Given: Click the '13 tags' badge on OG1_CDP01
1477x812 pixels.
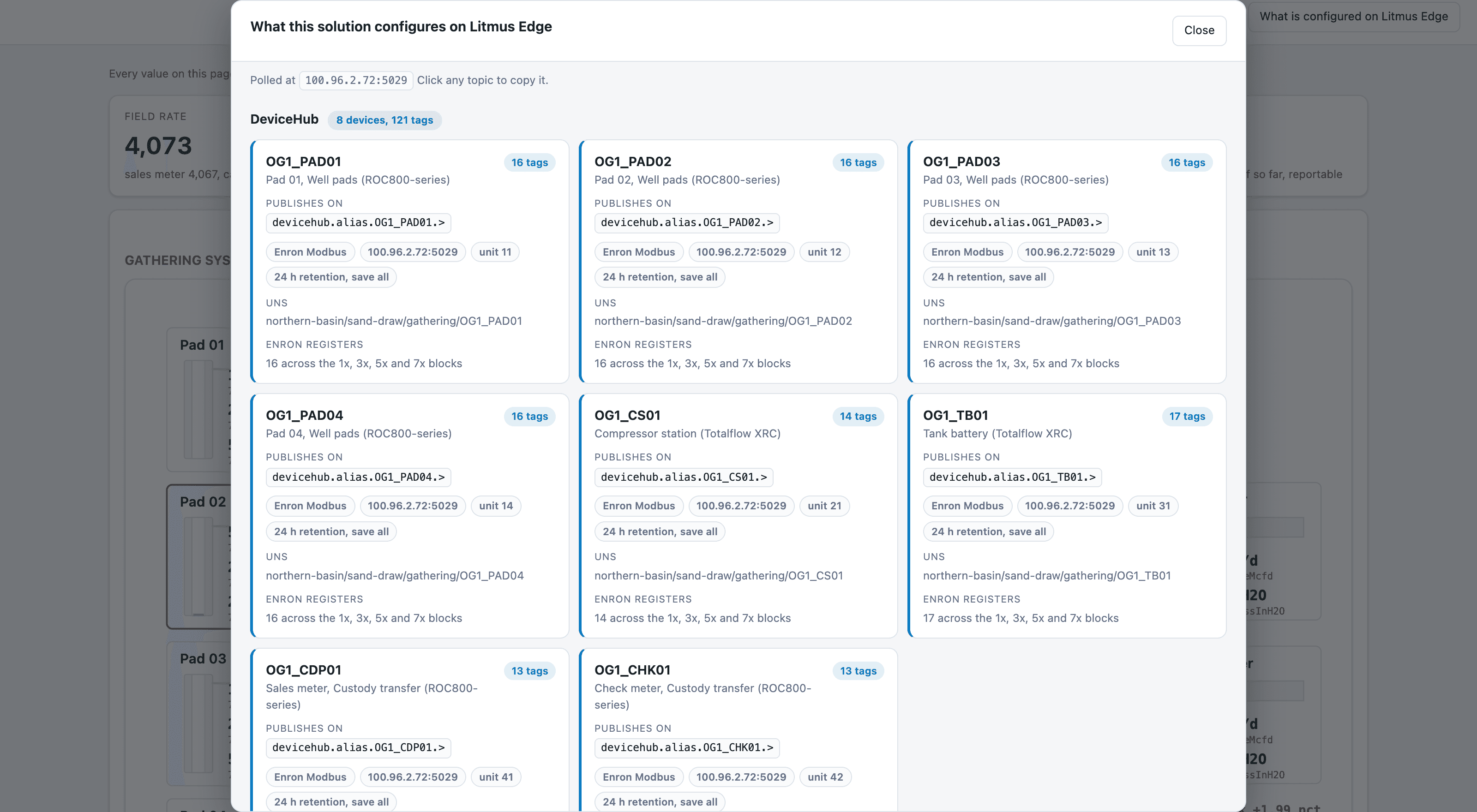Looking at the screenshot, I should [529, 670].
